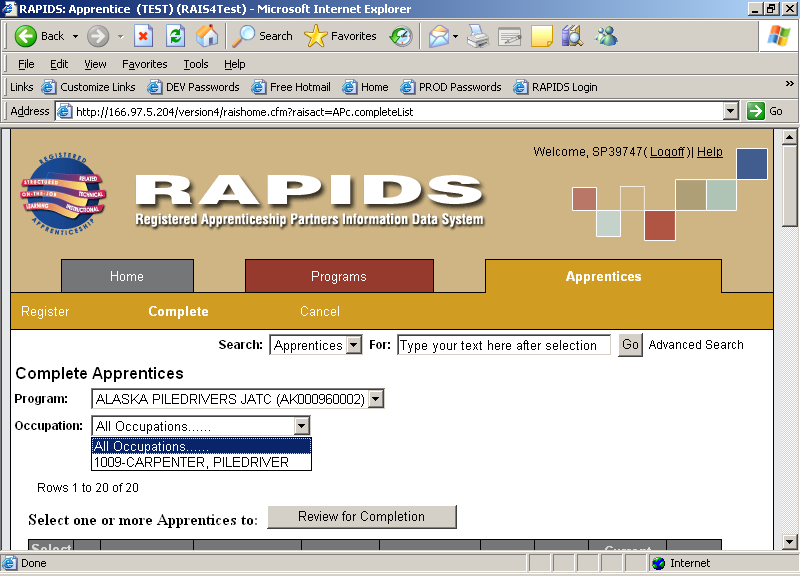The width and height of the screenshot is (800, 576).
Task: Open Favorites star toolbar button
Action: pyautogui.click(x=340, y=36)
